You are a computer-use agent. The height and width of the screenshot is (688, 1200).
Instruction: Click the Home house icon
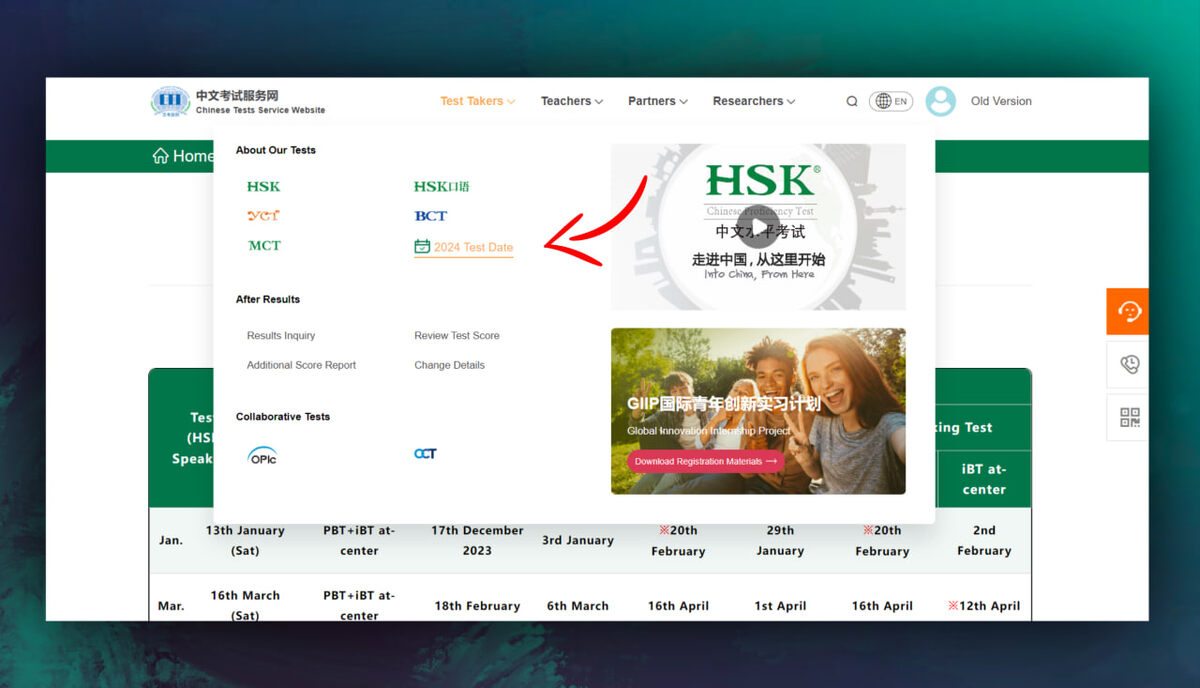pos(160,156)
